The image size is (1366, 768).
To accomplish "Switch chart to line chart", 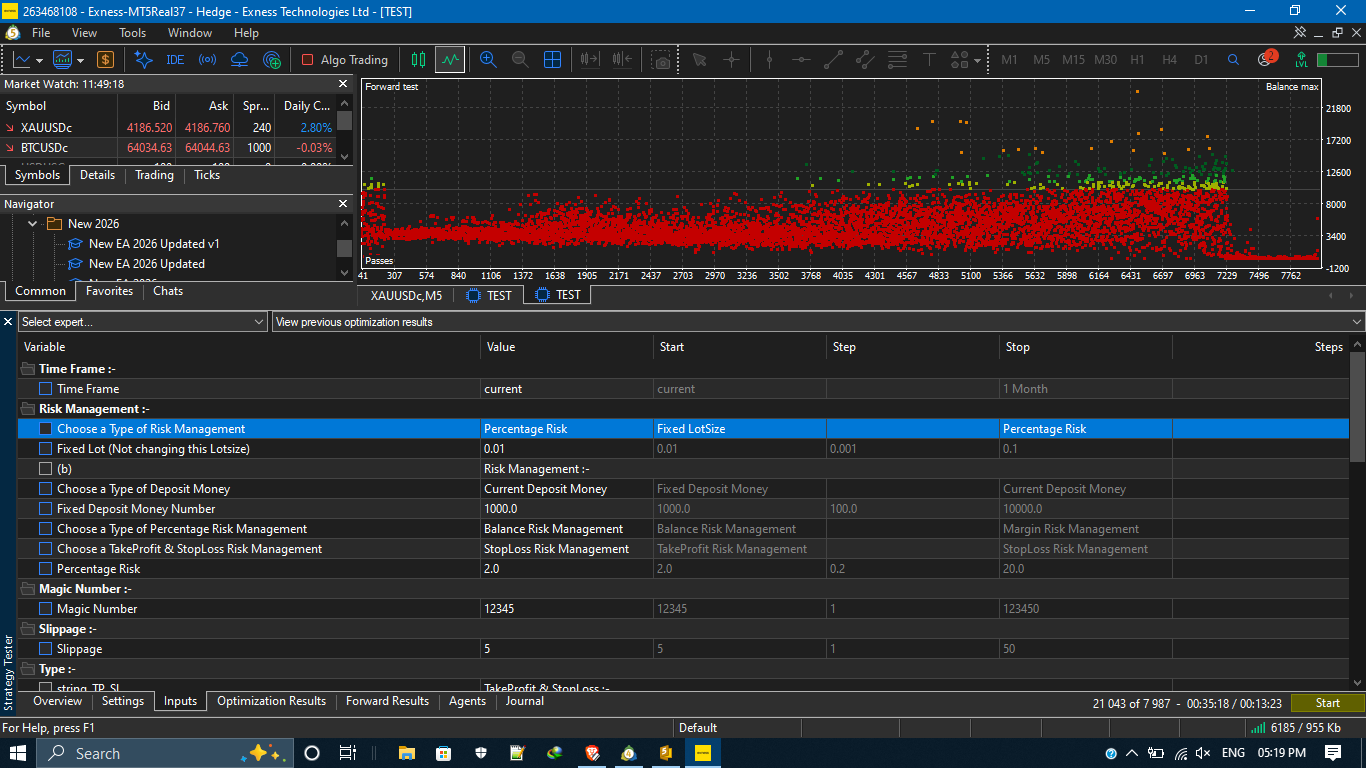I will coord(450,60).
